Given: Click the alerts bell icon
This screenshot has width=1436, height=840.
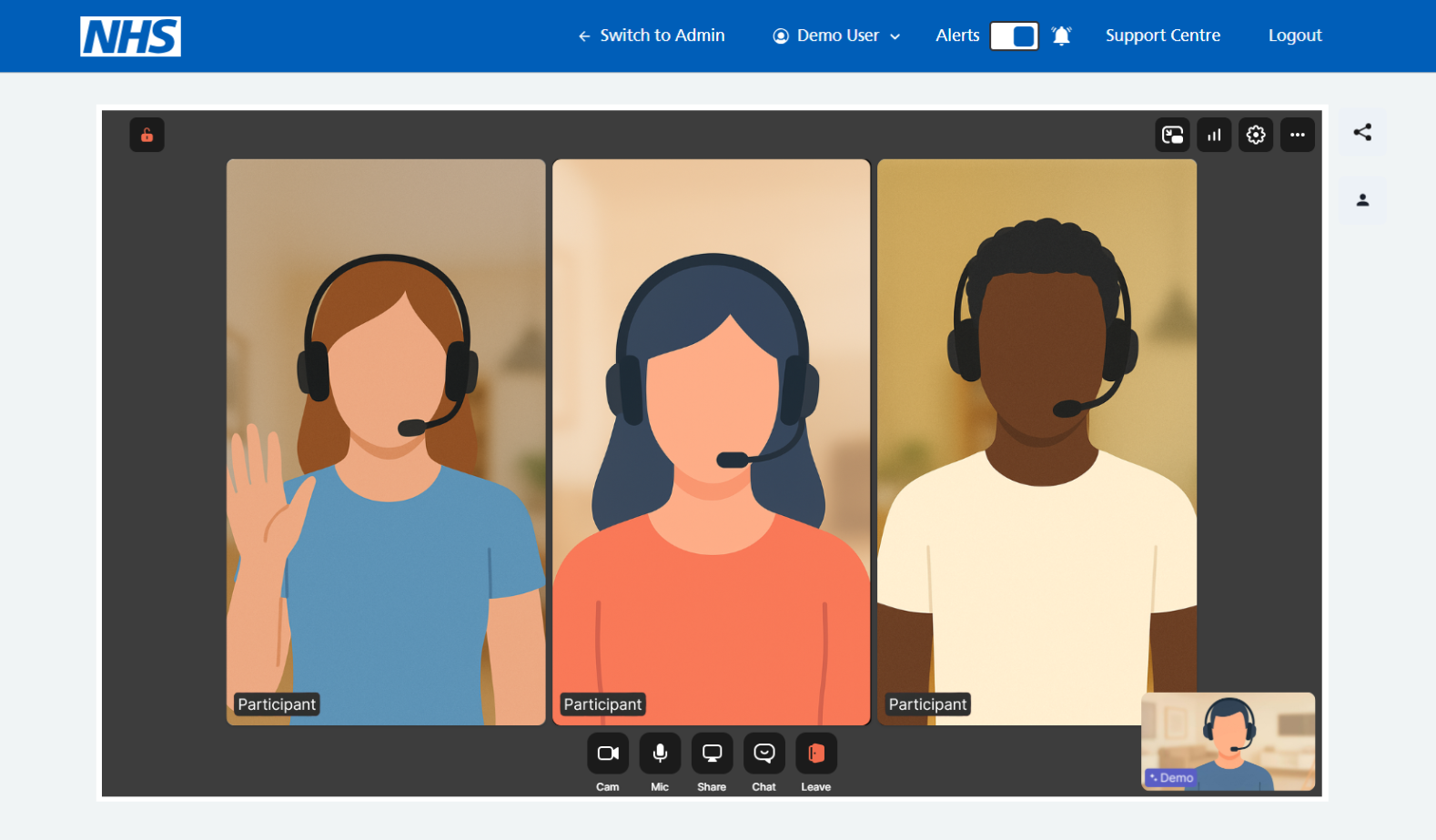Looking at the screenshot, I should click(1061, 35).
